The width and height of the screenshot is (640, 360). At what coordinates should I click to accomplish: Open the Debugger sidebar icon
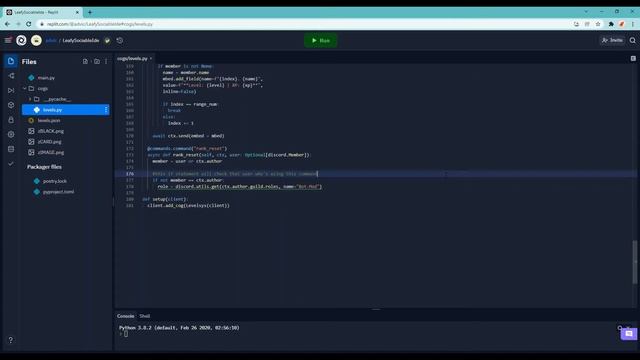[x=11, y=90]
